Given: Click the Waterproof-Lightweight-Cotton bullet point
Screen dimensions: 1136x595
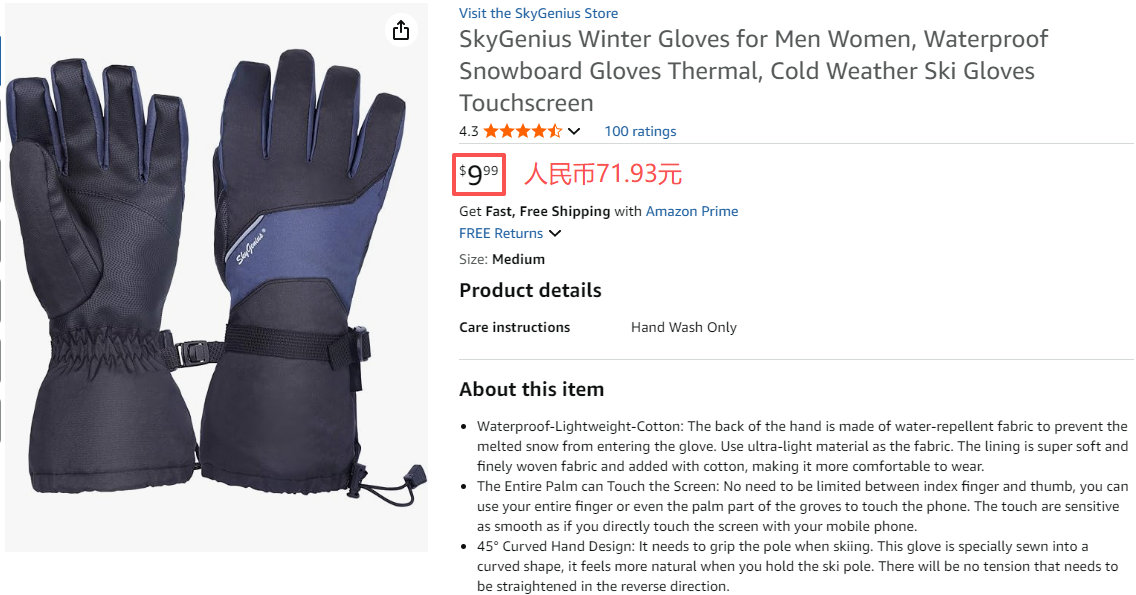Looking at the screenshot, I should pyautogui.click(x=802, y=446).
